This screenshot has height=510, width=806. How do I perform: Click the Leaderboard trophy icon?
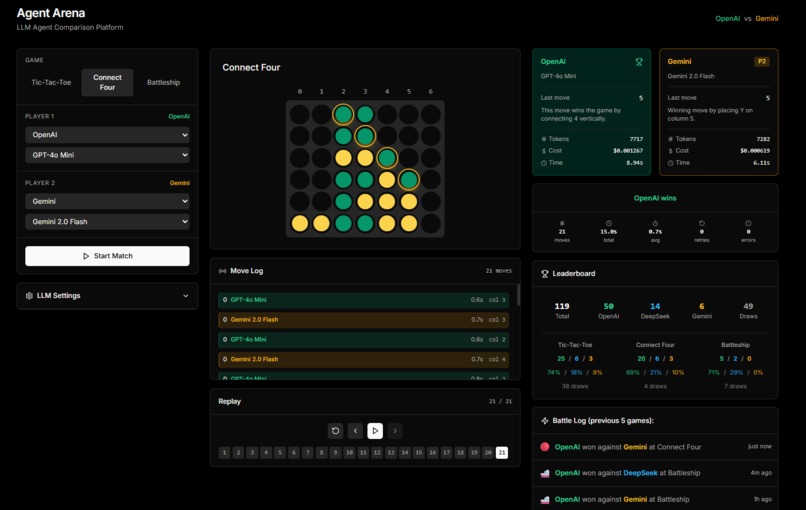point(545,274)
